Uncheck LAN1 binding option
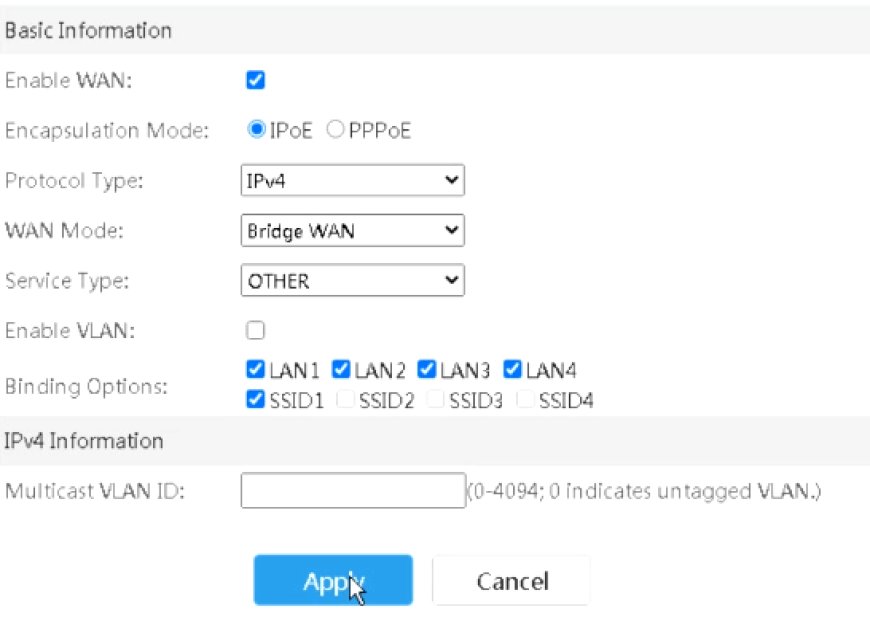Viewport: 870px width, 625px height. (x=255, y=369)
